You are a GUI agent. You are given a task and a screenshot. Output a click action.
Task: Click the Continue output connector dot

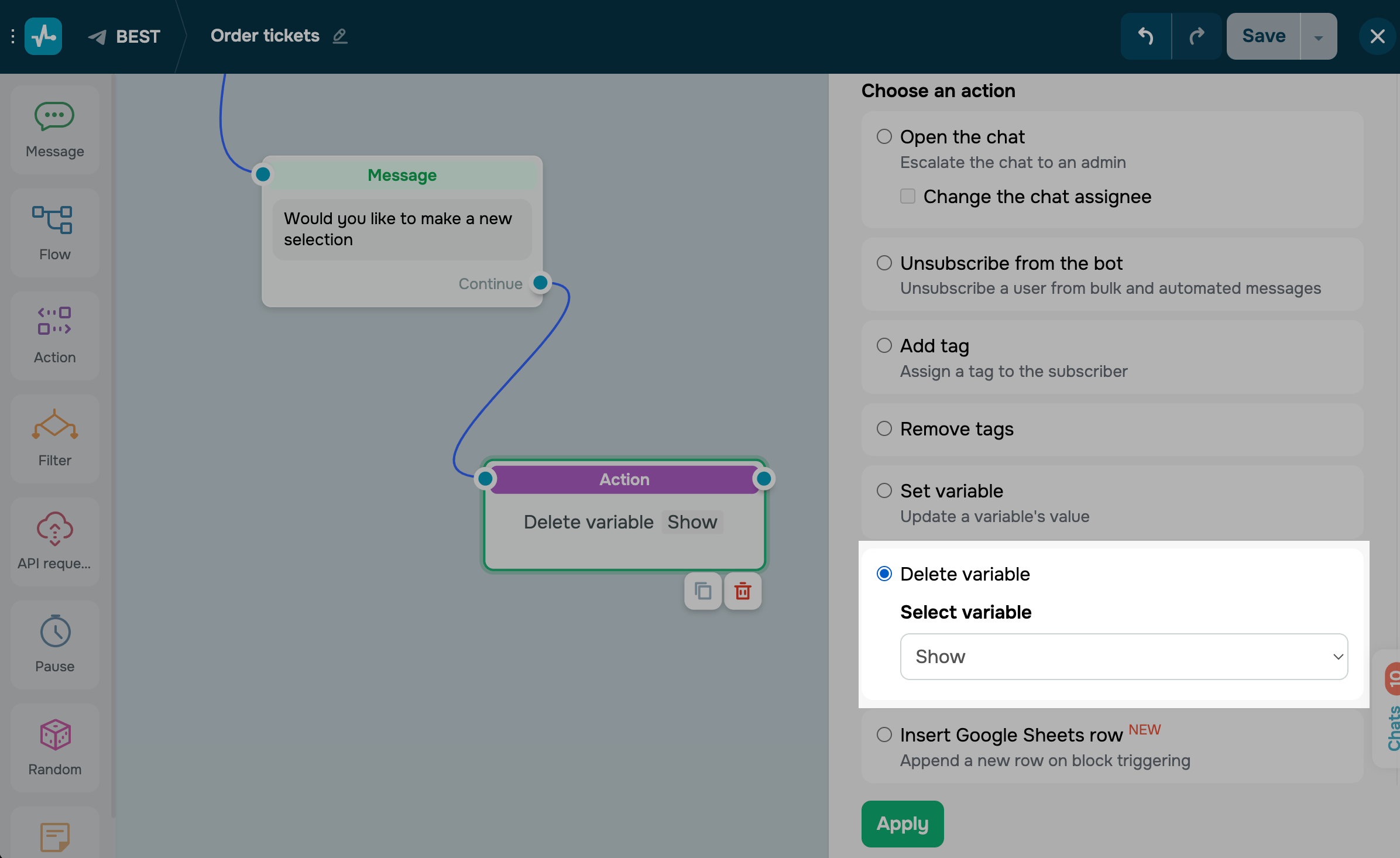click(540, 283)
